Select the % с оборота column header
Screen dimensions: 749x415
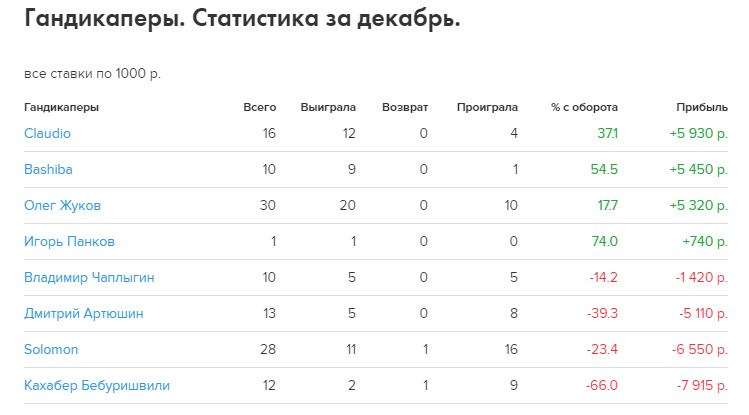[x=584, y=107]
